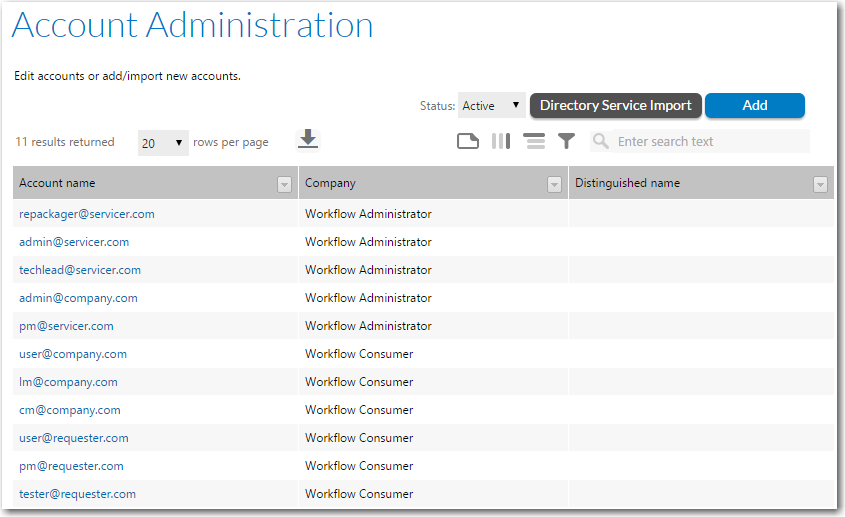Open the rows per page dropdown
Image resolution: width=845 pixels, height=517 pixels.
coord(163,143)
